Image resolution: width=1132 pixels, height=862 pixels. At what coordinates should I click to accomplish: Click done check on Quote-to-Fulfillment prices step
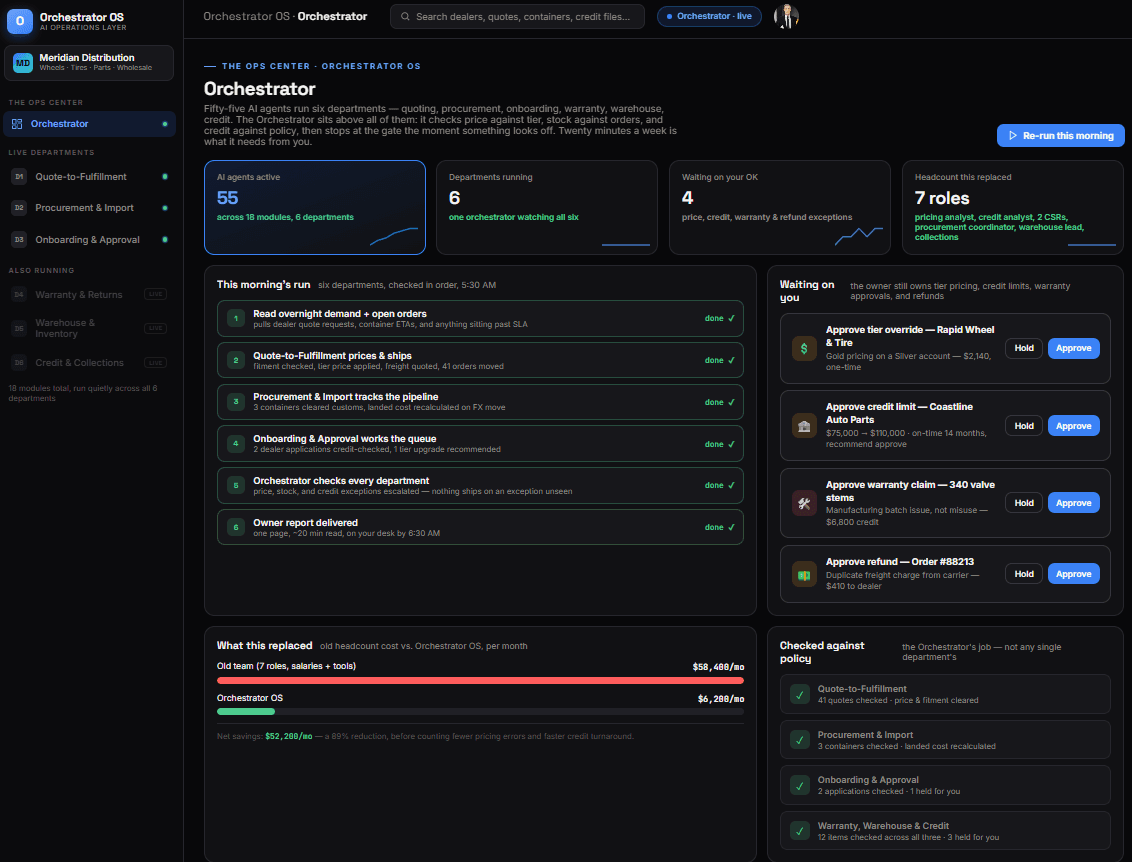[720, 360]
